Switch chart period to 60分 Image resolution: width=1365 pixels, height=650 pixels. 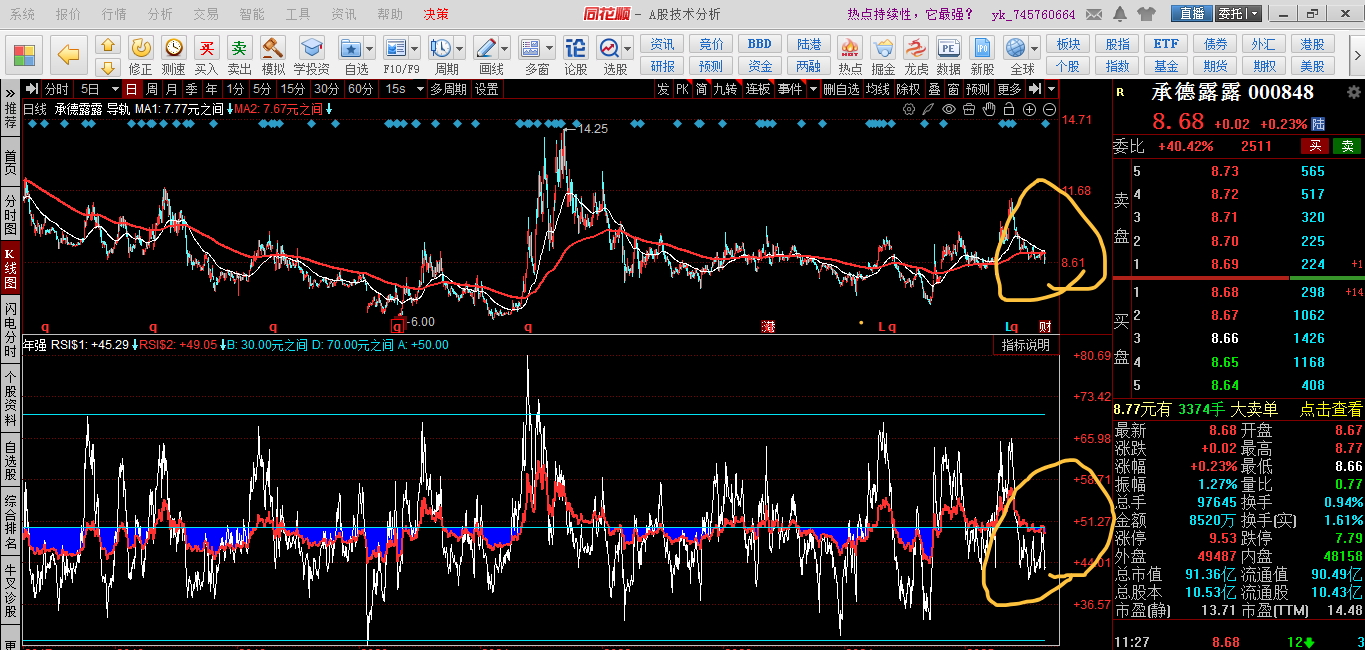[360, 89]
